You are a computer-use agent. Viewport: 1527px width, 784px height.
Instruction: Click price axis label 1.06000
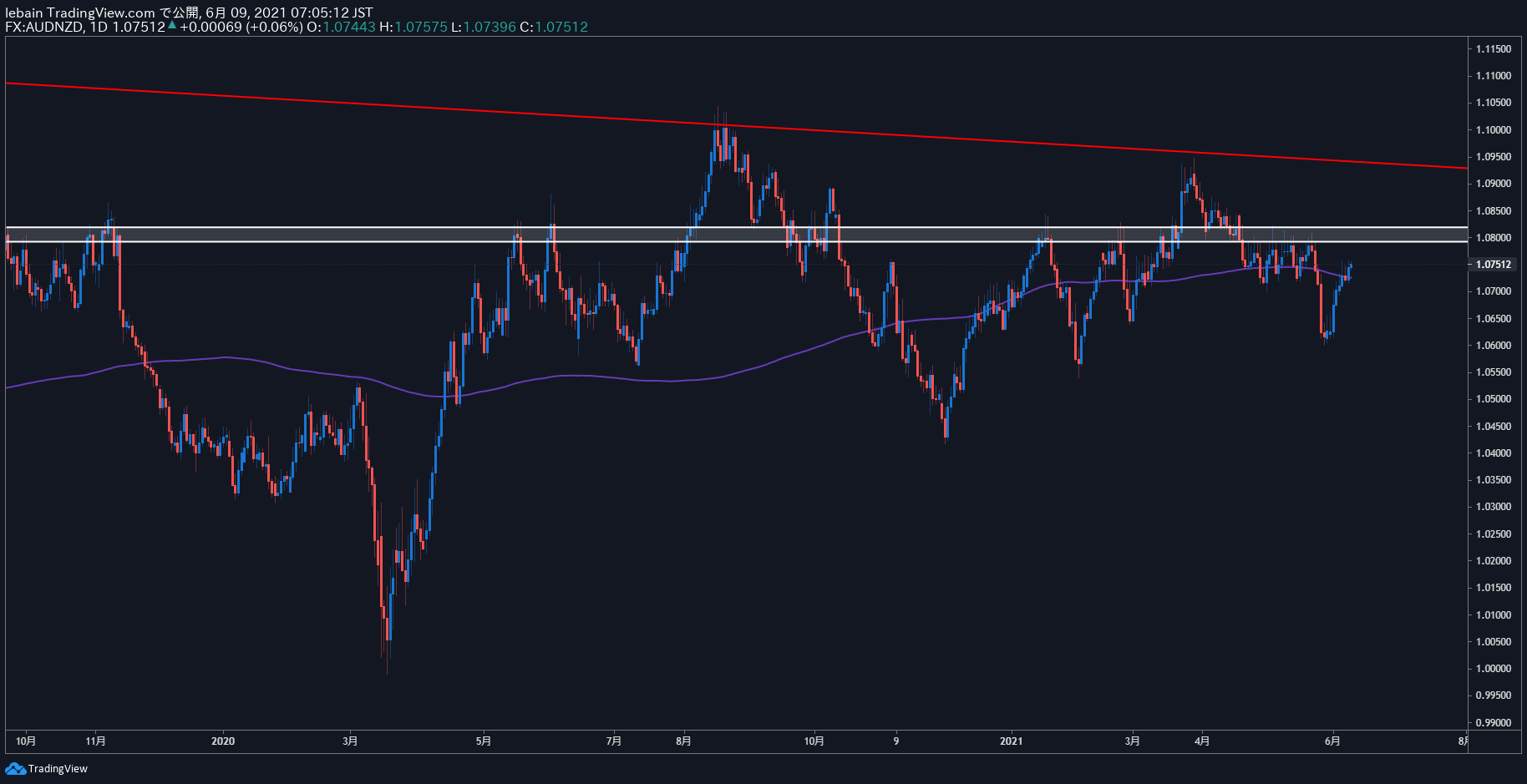(1493, 346)
